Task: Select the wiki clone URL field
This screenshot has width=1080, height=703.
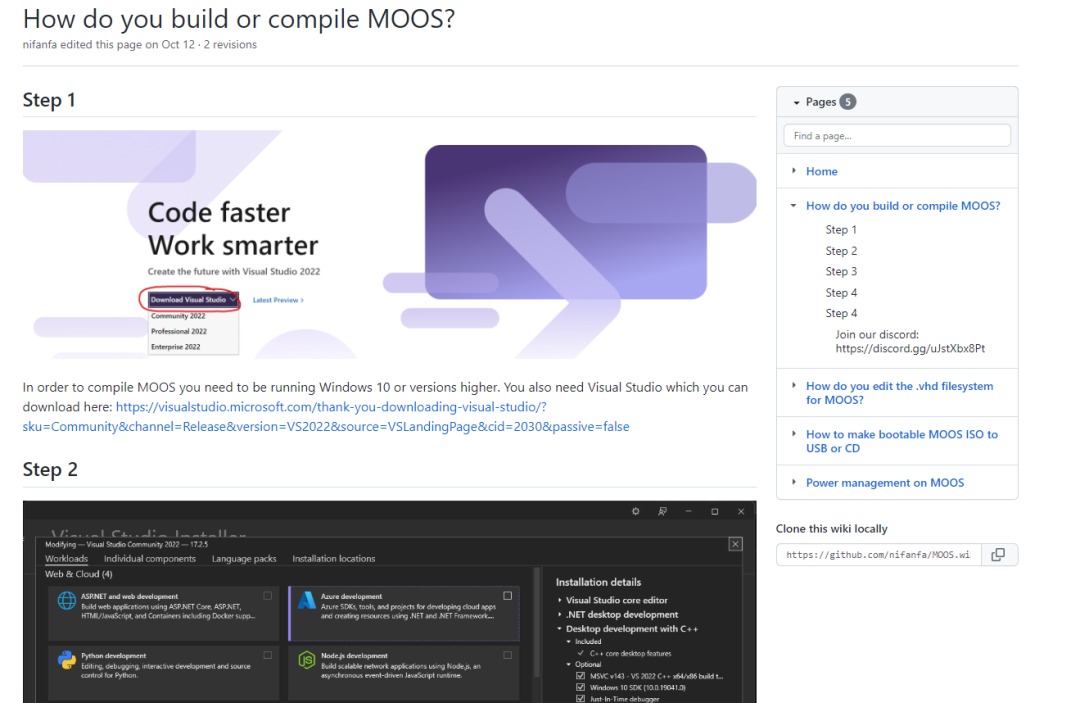Action: tap(878, 555)
